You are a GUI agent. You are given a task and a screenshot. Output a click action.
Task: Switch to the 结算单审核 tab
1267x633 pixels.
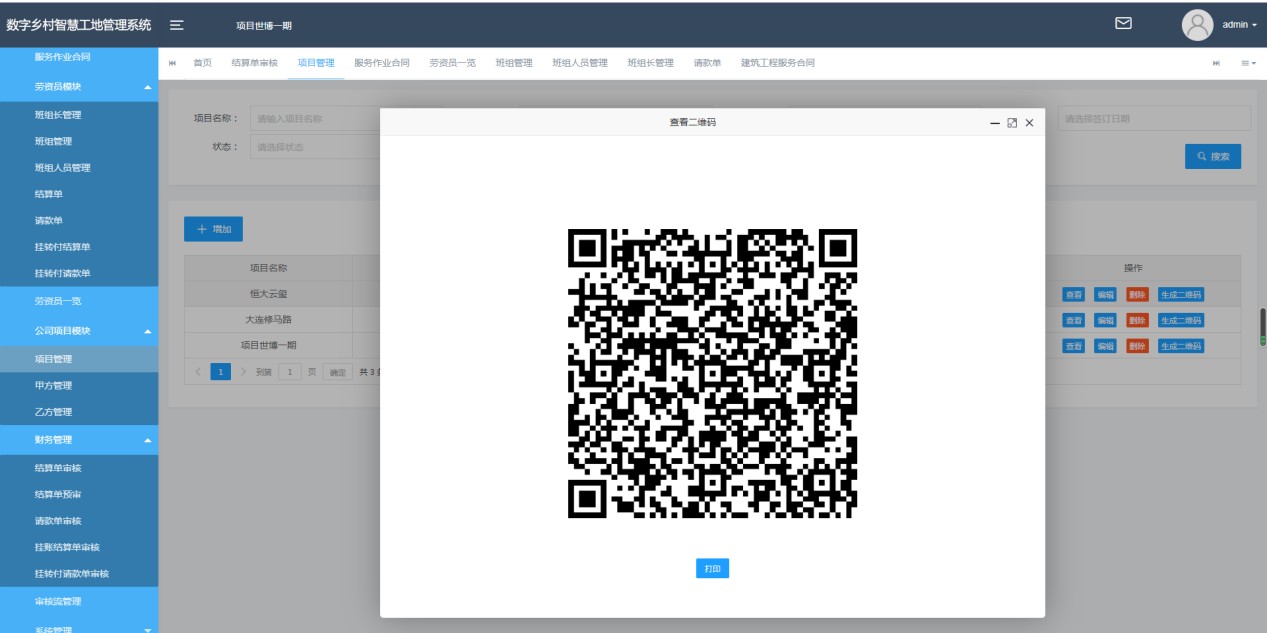pos(254,63)
